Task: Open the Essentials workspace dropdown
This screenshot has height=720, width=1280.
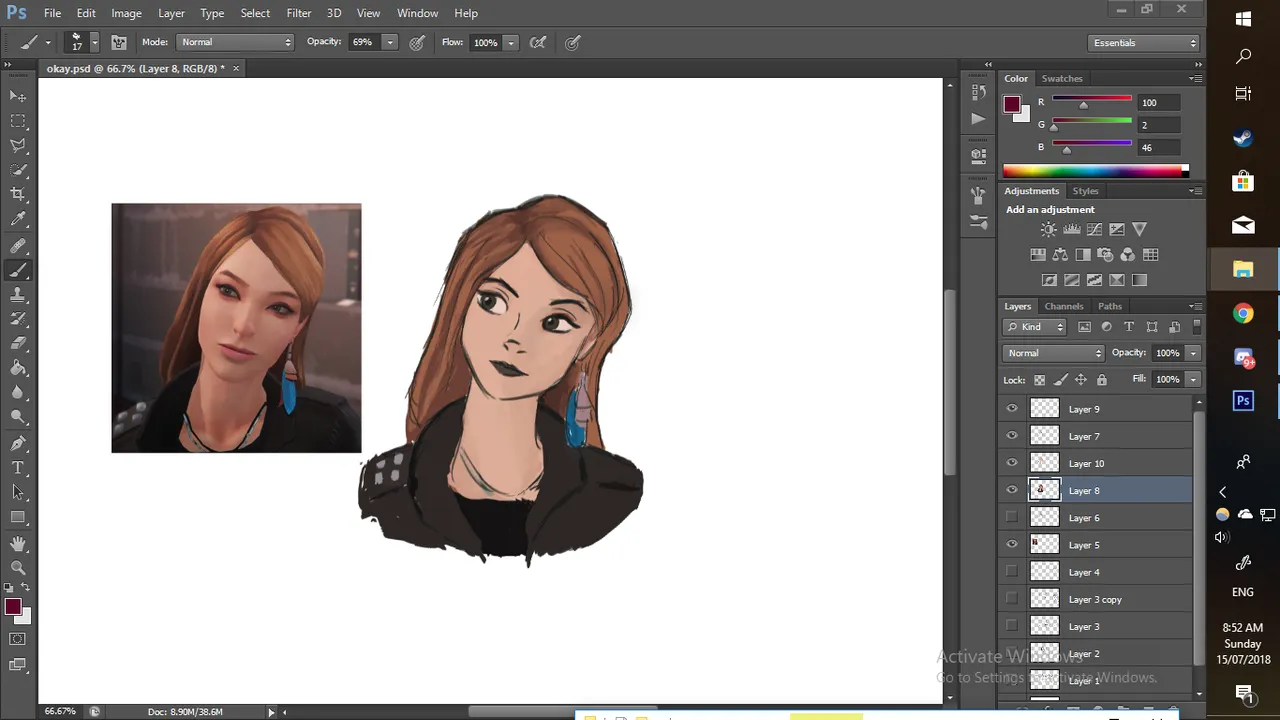Action: [x=1144, y=43]
